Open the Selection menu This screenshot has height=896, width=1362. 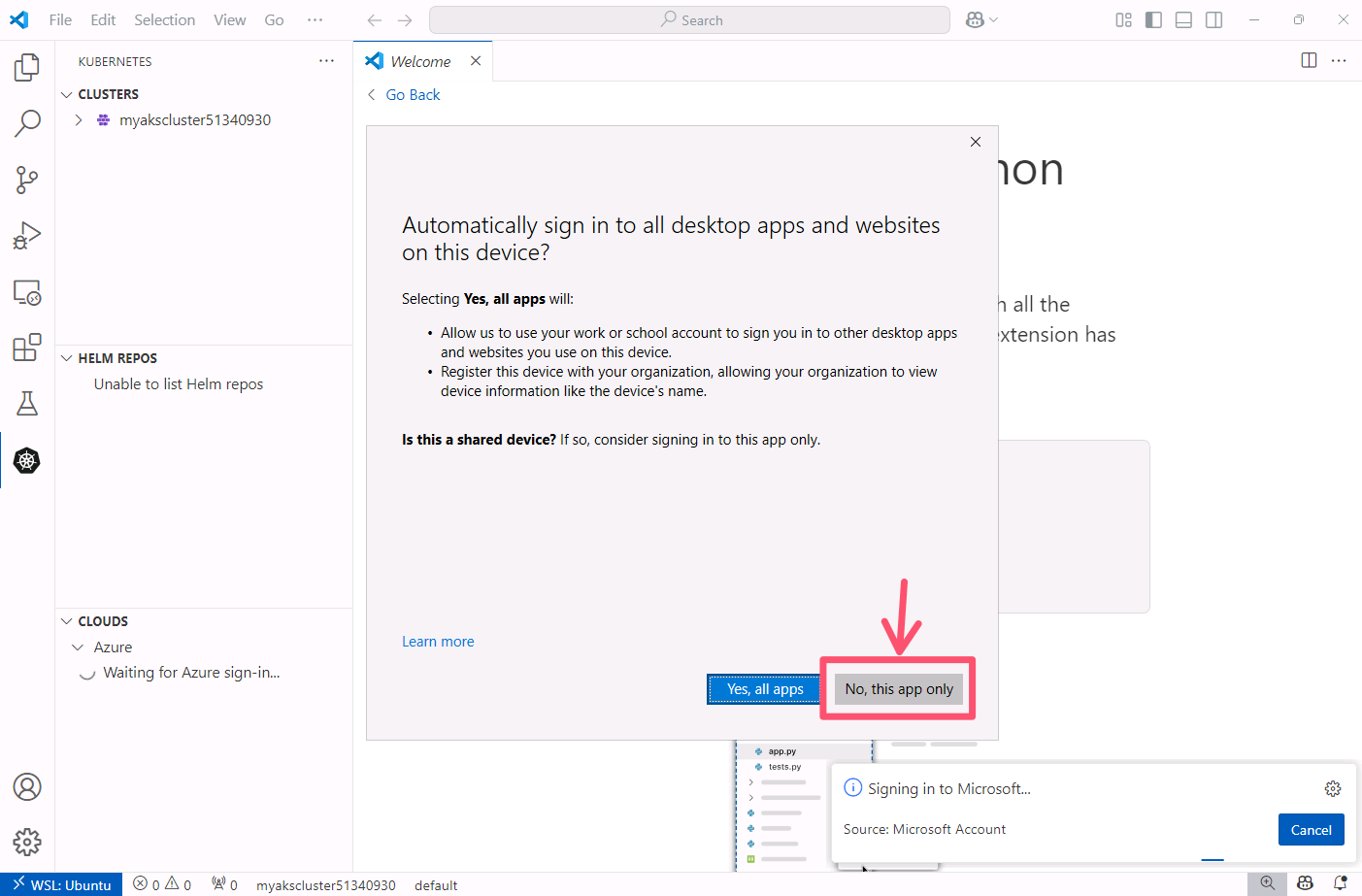point(164,20)
